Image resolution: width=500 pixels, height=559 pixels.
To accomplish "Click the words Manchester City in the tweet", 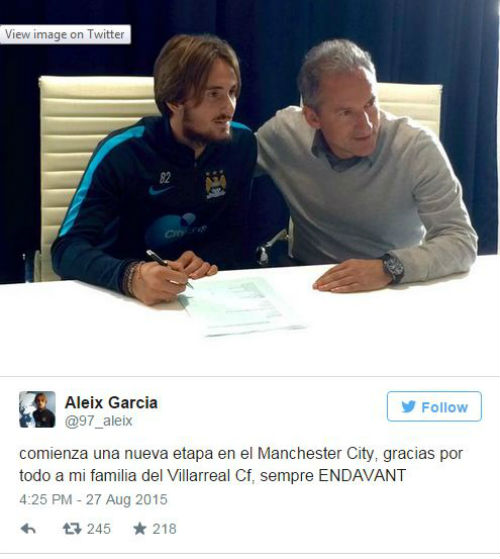I will (315, 454).
